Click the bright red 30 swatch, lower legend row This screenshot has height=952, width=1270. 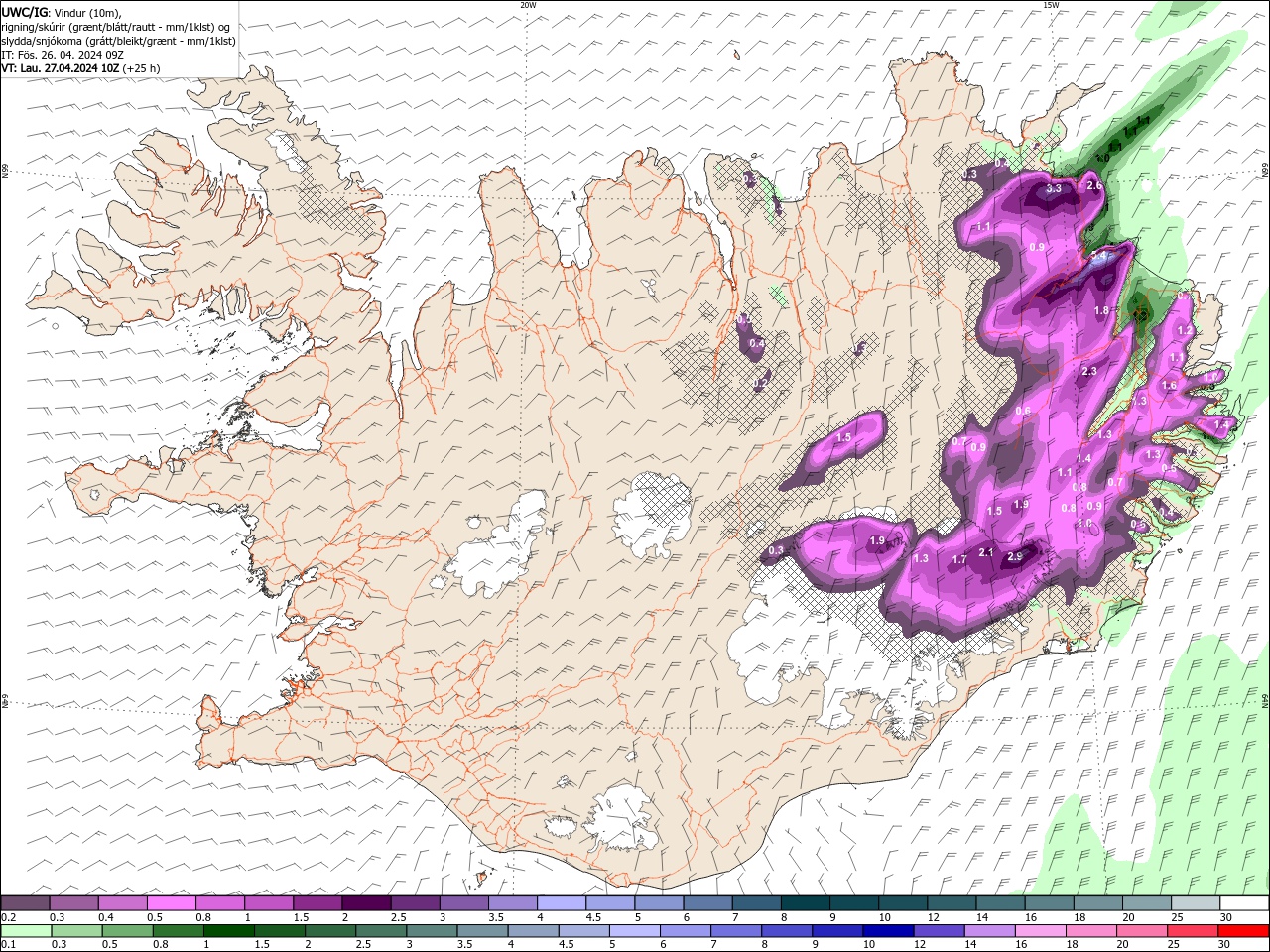(1244, 931)
